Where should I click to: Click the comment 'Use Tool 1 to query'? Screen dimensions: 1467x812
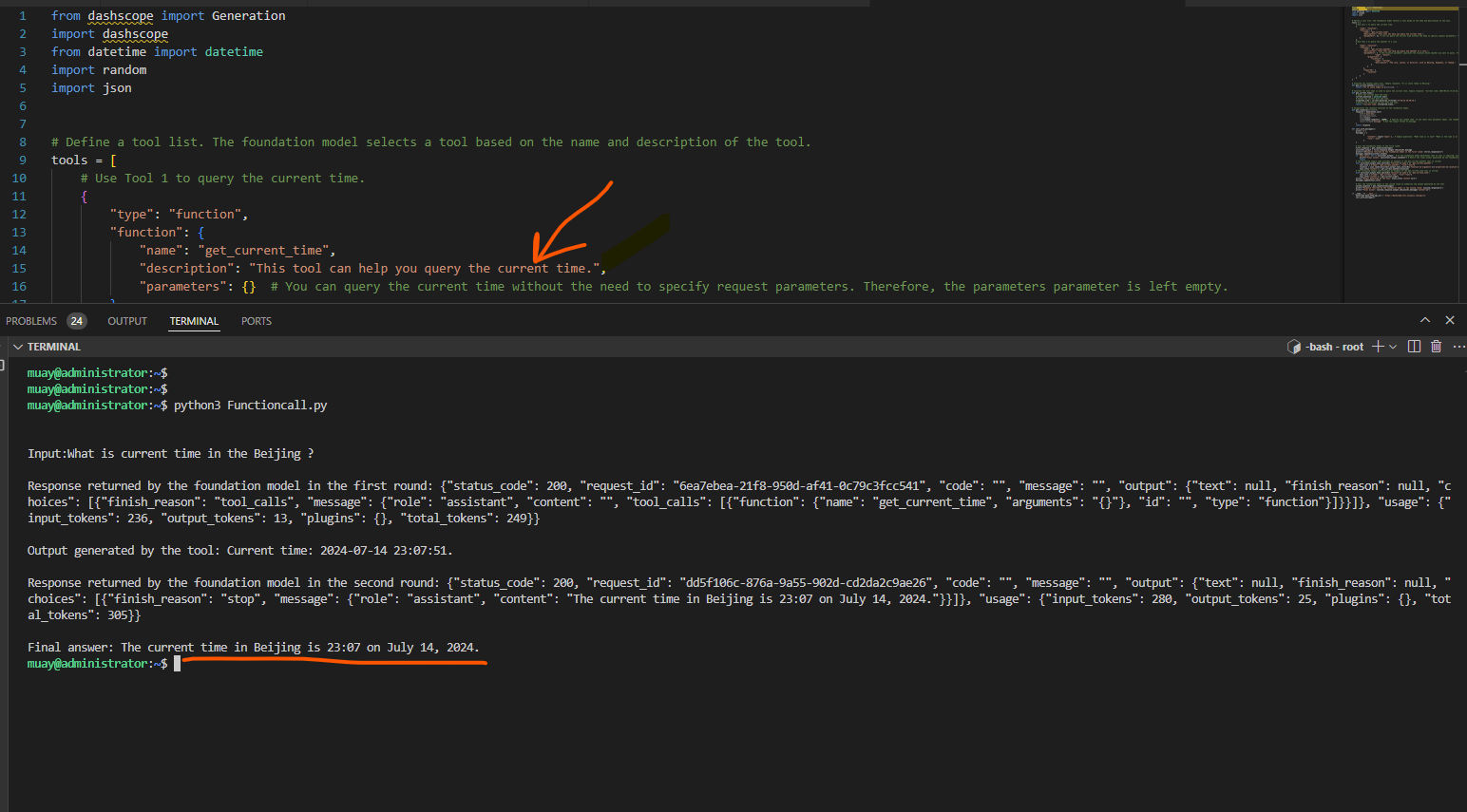[222, 179]
